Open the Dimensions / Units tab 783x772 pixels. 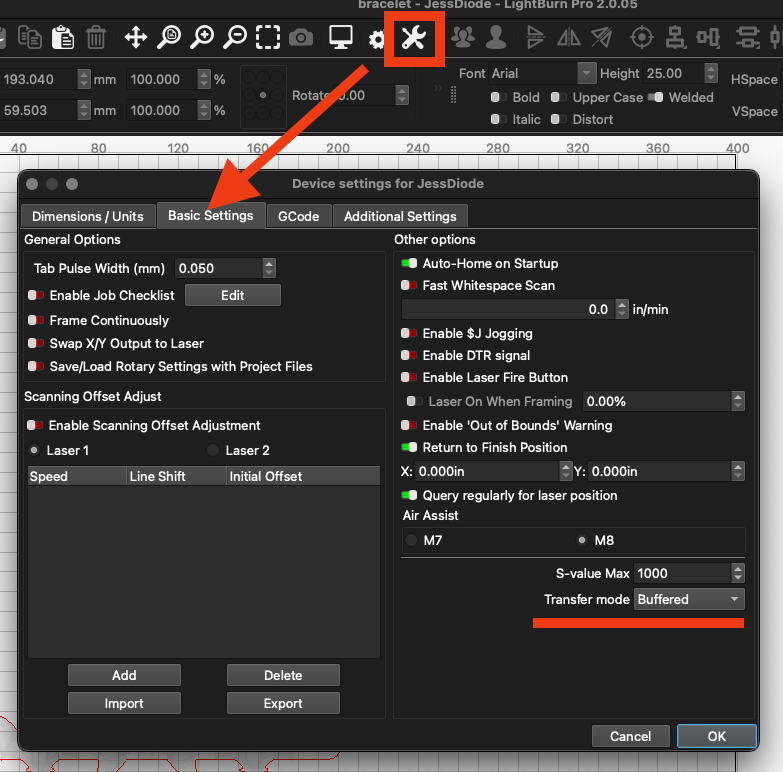tap(88, 216)
